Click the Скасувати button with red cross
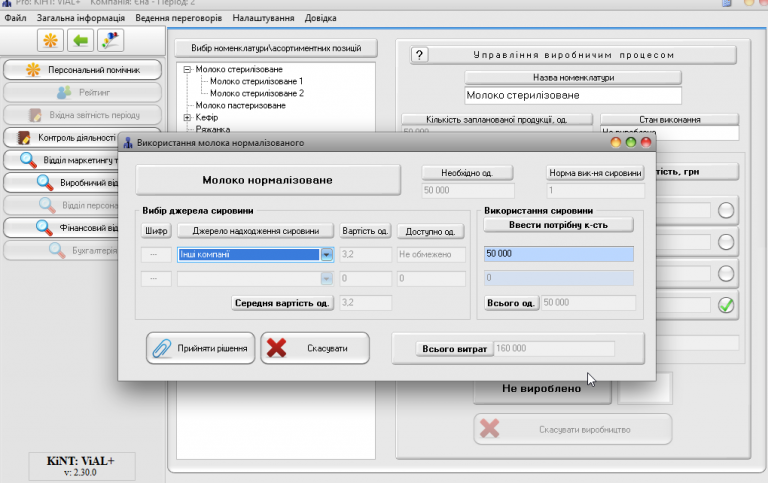768x483 pixels. [x=315, y=348]
